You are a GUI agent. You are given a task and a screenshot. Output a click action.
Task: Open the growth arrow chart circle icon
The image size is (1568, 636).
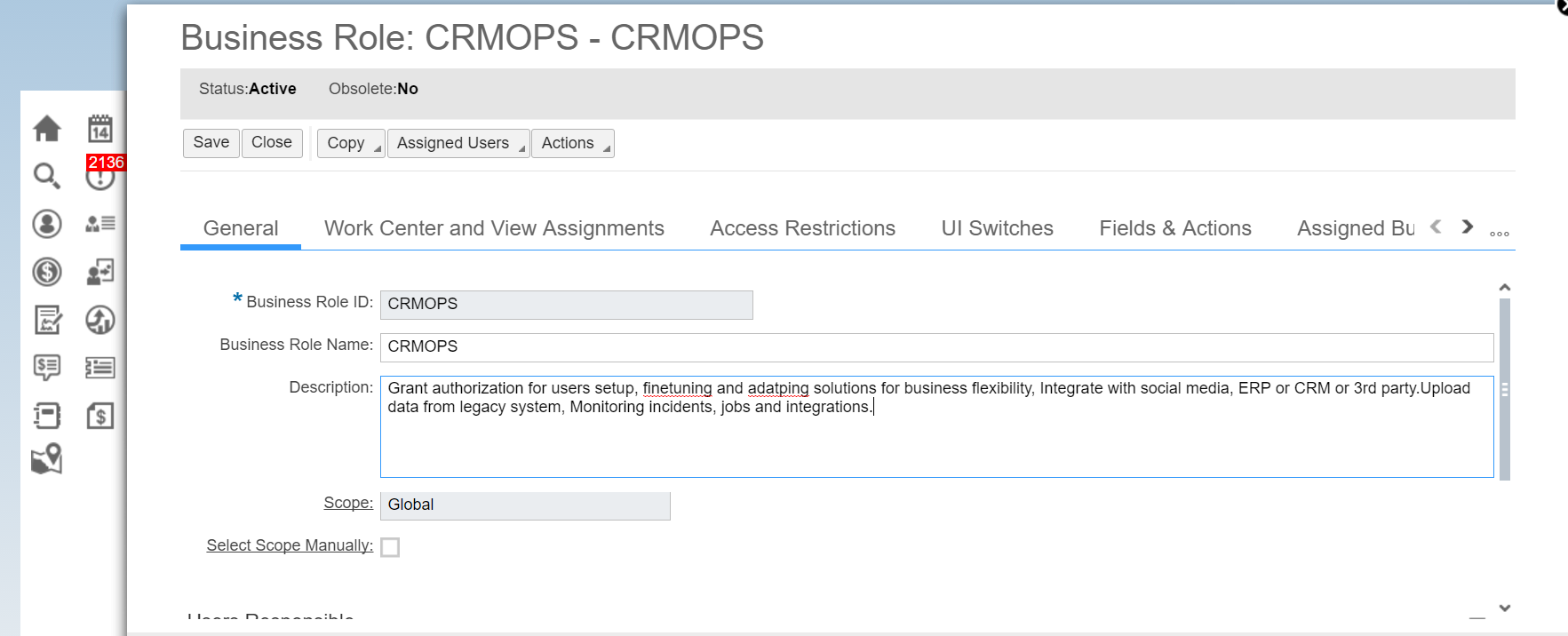100,320
